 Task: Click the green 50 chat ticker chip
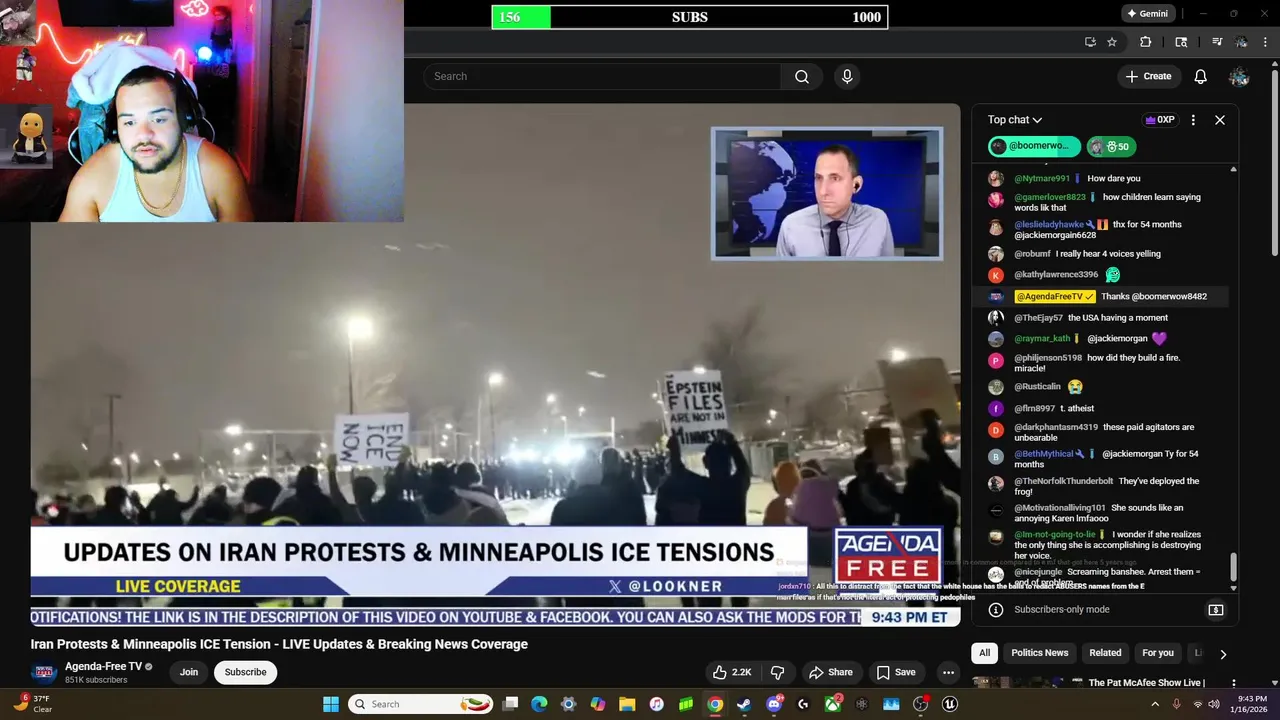click(1110, 146)
